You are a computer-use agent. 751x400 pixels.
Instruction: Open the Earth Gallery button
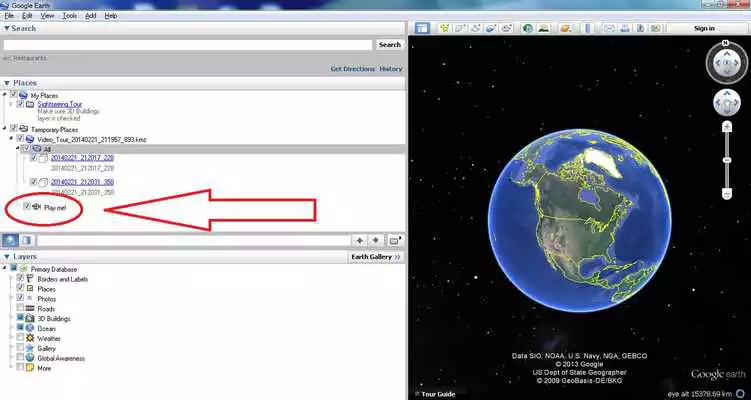(x=375, y=257)
